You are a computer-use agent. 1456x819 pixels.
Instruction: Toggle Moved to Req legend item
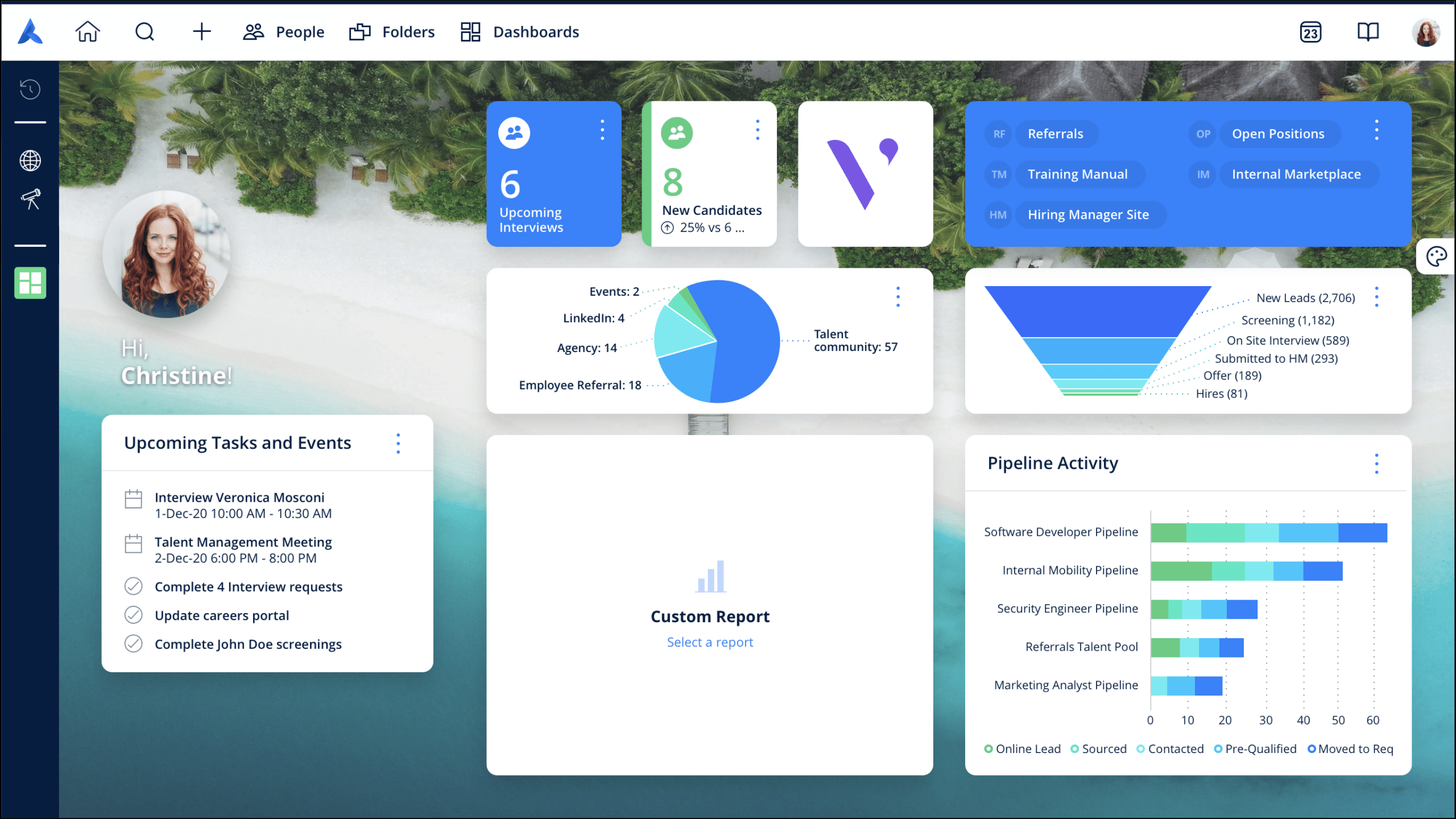(x=1350, y=748)
